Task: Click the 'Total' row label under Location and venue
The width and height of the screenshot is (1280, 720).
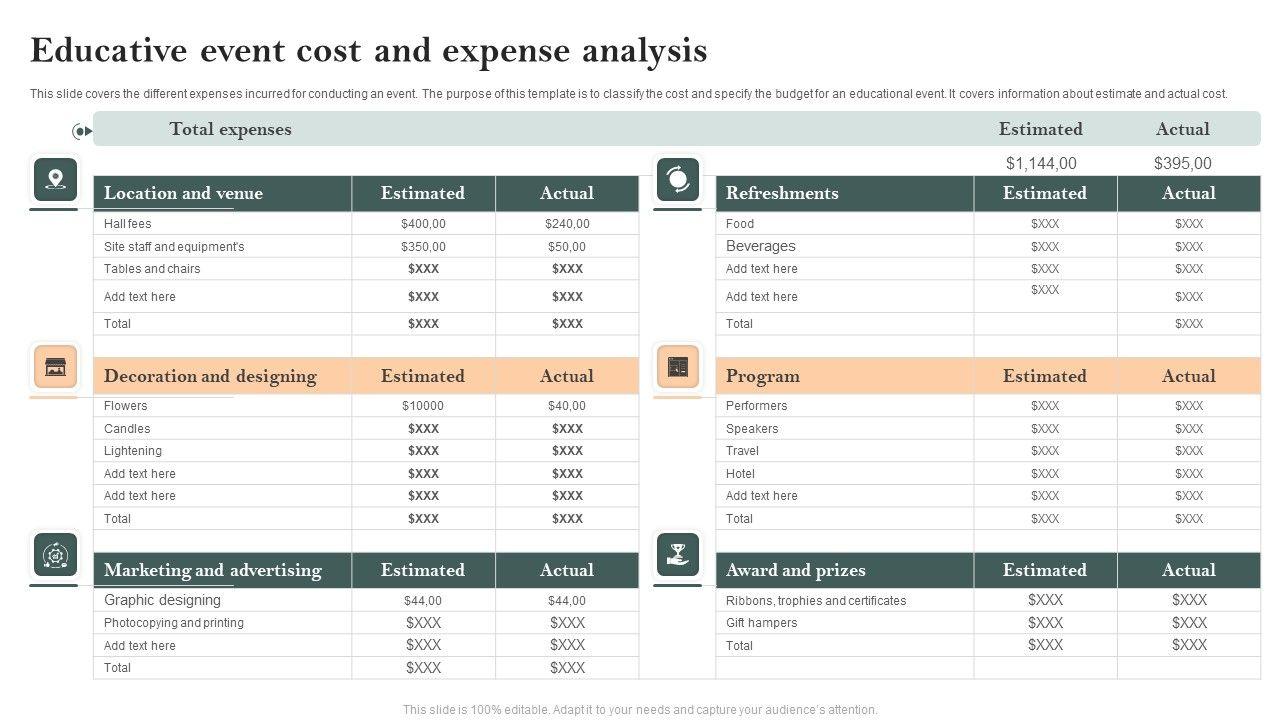Action: coord(118,324)
